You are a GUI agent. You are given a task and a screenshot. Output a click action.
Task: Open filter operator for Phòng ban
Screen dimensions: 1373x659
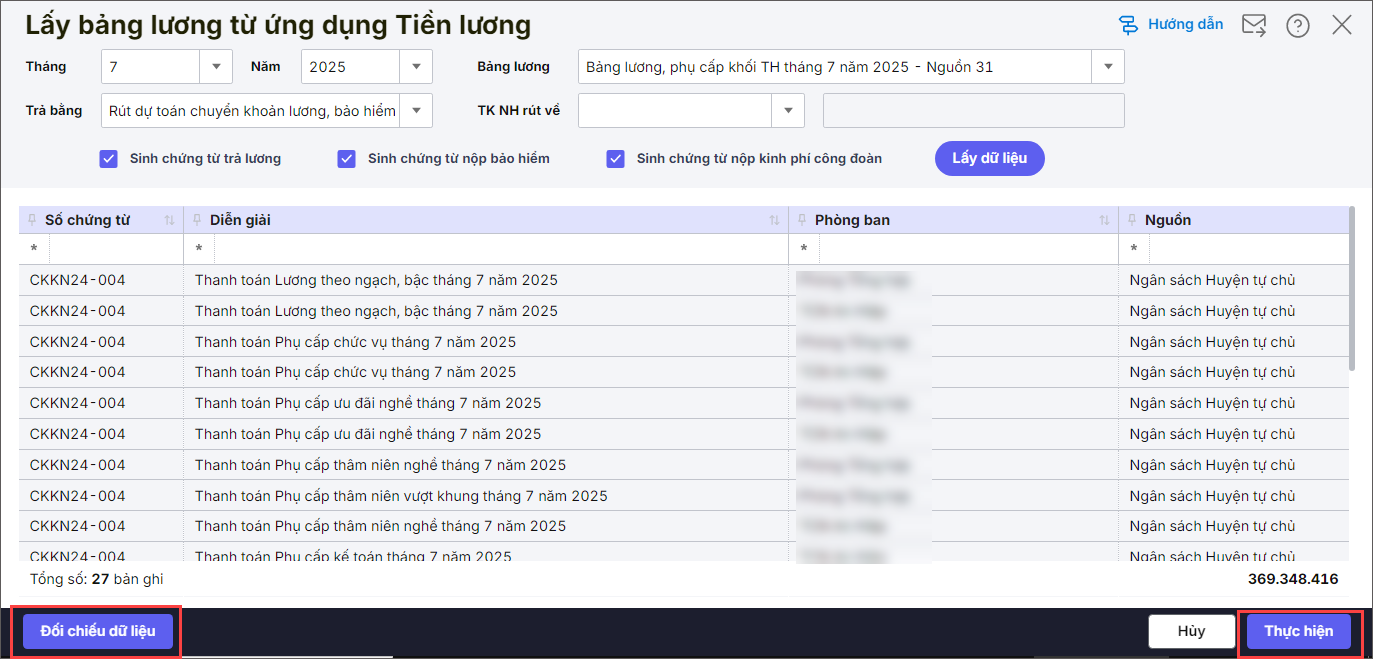pyautogui.click(x=804, y=249)
